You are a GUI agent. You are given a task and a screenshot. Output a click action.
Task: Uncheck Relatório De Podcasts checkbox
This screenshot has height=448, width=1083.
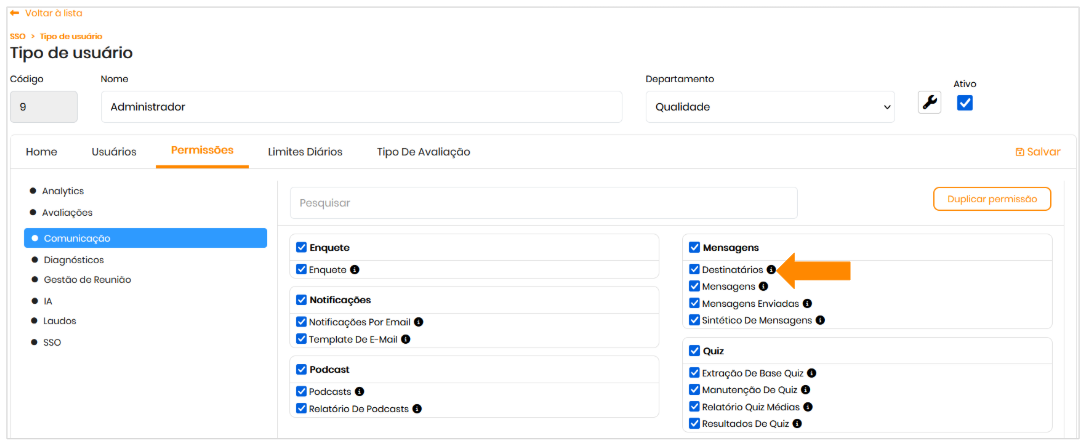[302, 409]
